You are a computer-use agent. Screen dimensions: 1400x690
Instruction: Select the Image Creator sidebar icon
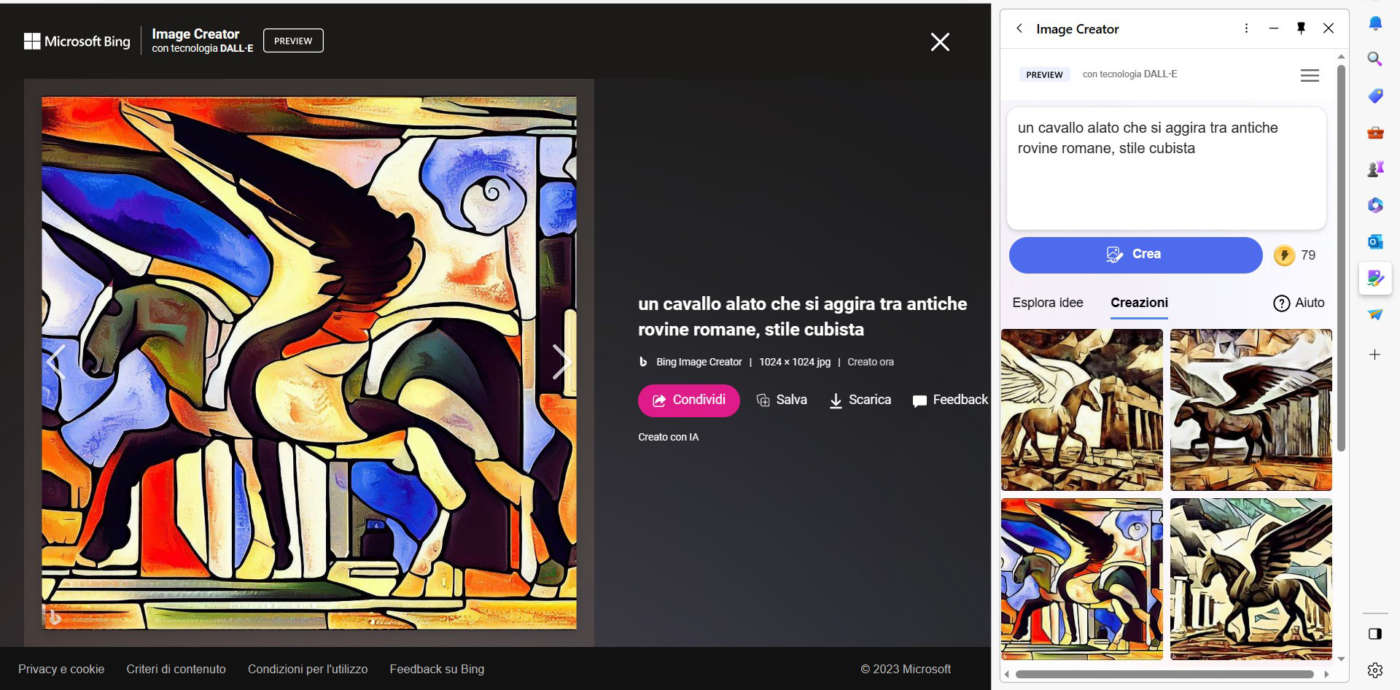(1375, 278)
